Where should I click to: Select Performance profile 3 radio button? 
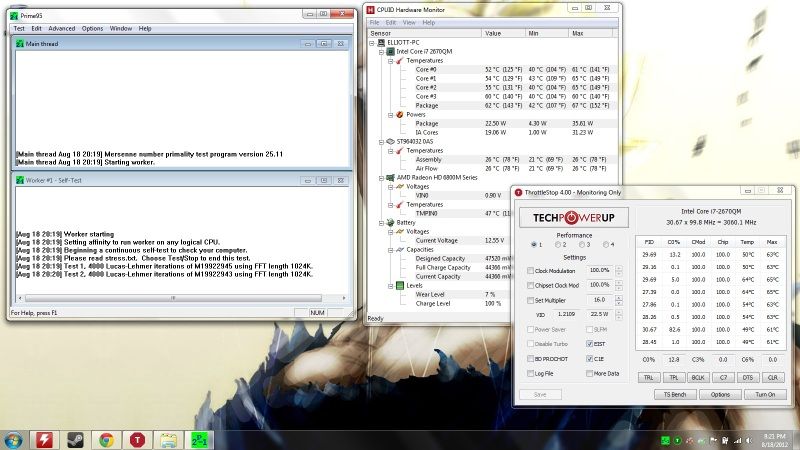582,245
